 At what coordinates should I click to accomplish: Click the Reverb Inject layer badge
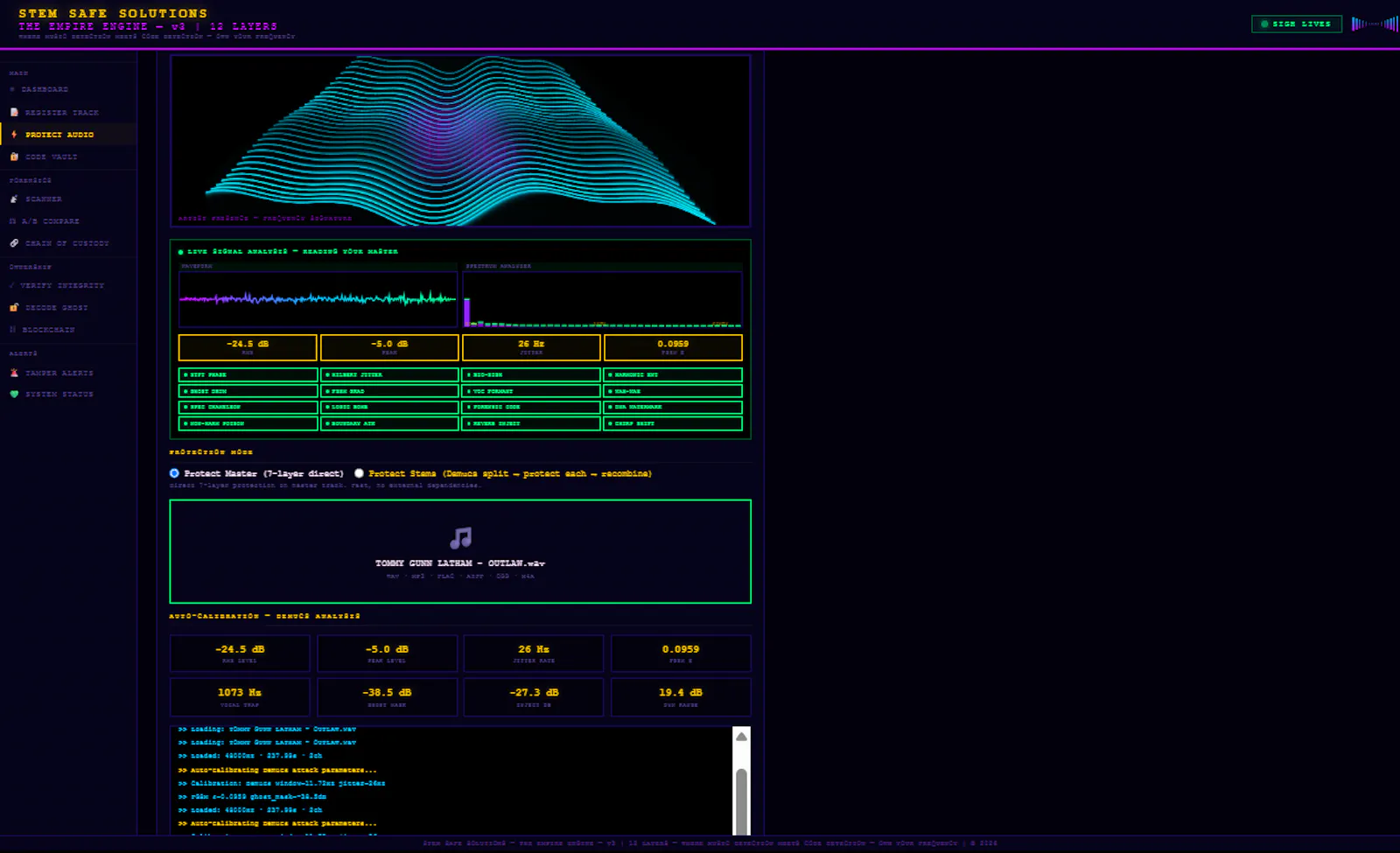pyautogui.click(x=531, y=423)
